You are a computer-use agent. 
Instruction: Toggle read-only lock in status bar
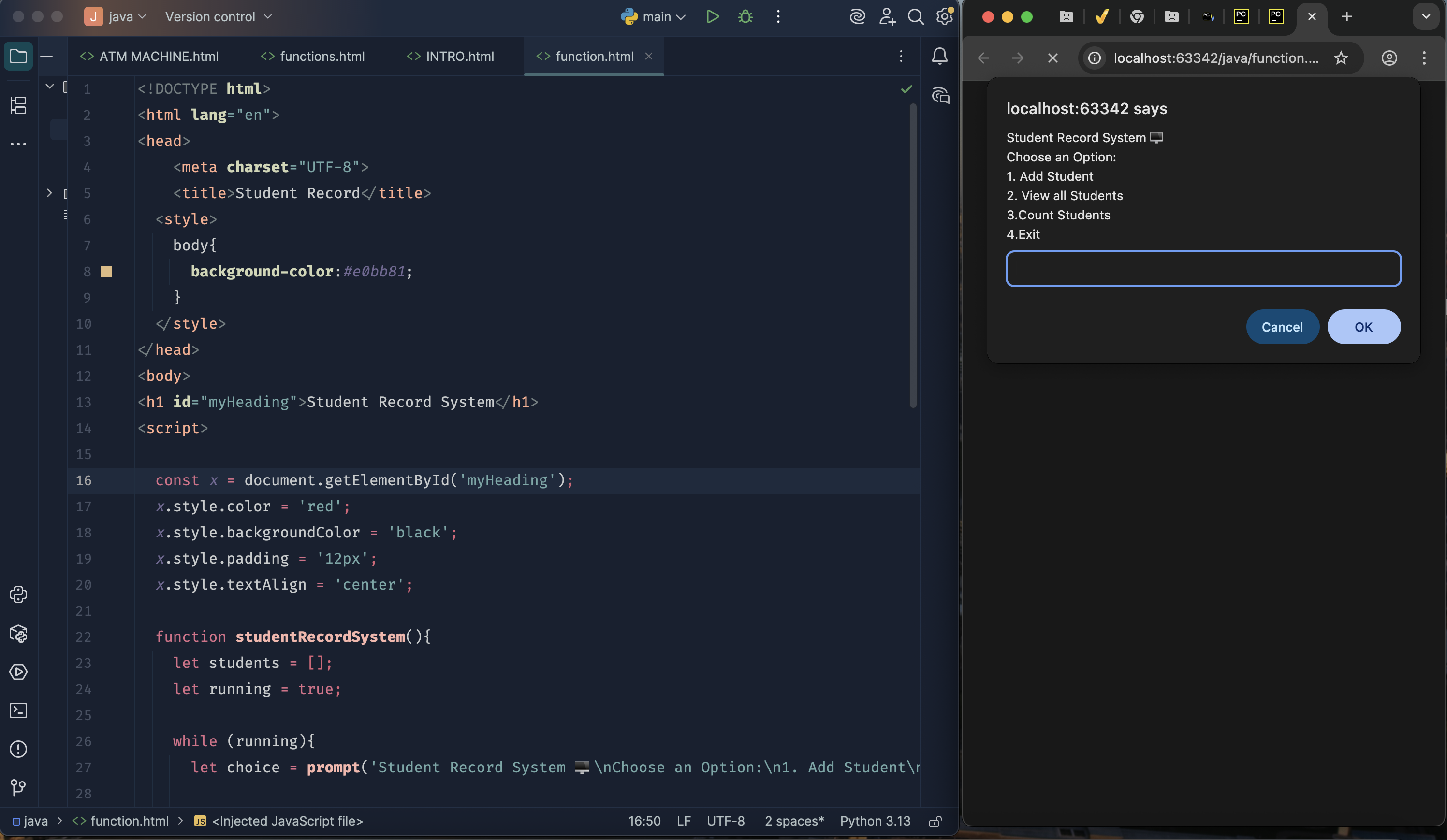pos(935,822)
